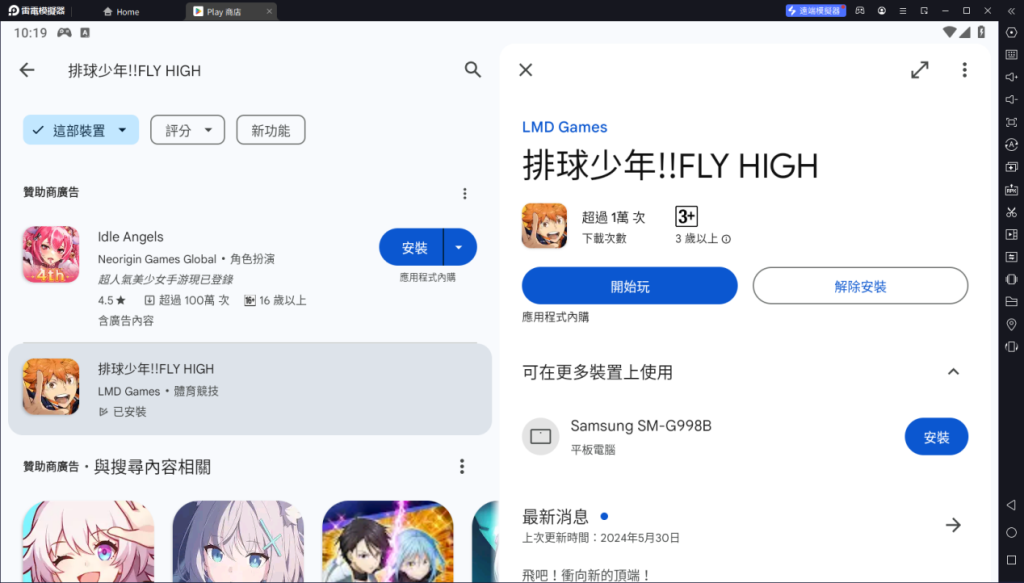
Task: Click the volume down speaker icon
Action: [1011, 100]
